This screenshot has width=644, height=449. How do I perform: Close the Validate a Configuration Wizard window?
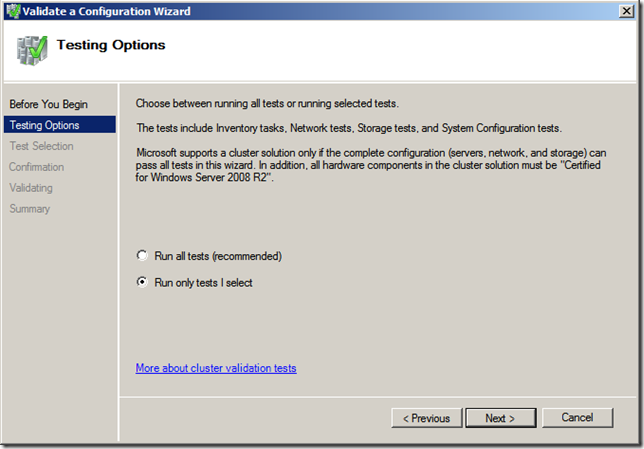[x=626, y=11]
